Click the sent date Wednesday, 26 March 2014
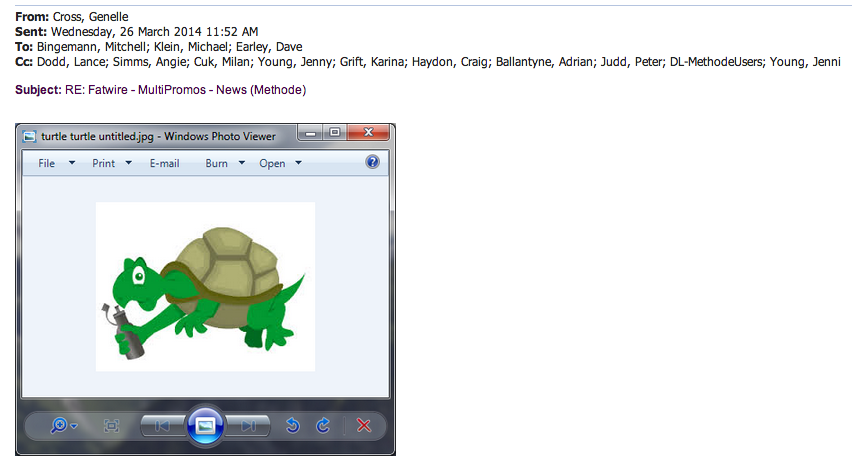This screenshot has height=467, width=852. tap(127, 32)
